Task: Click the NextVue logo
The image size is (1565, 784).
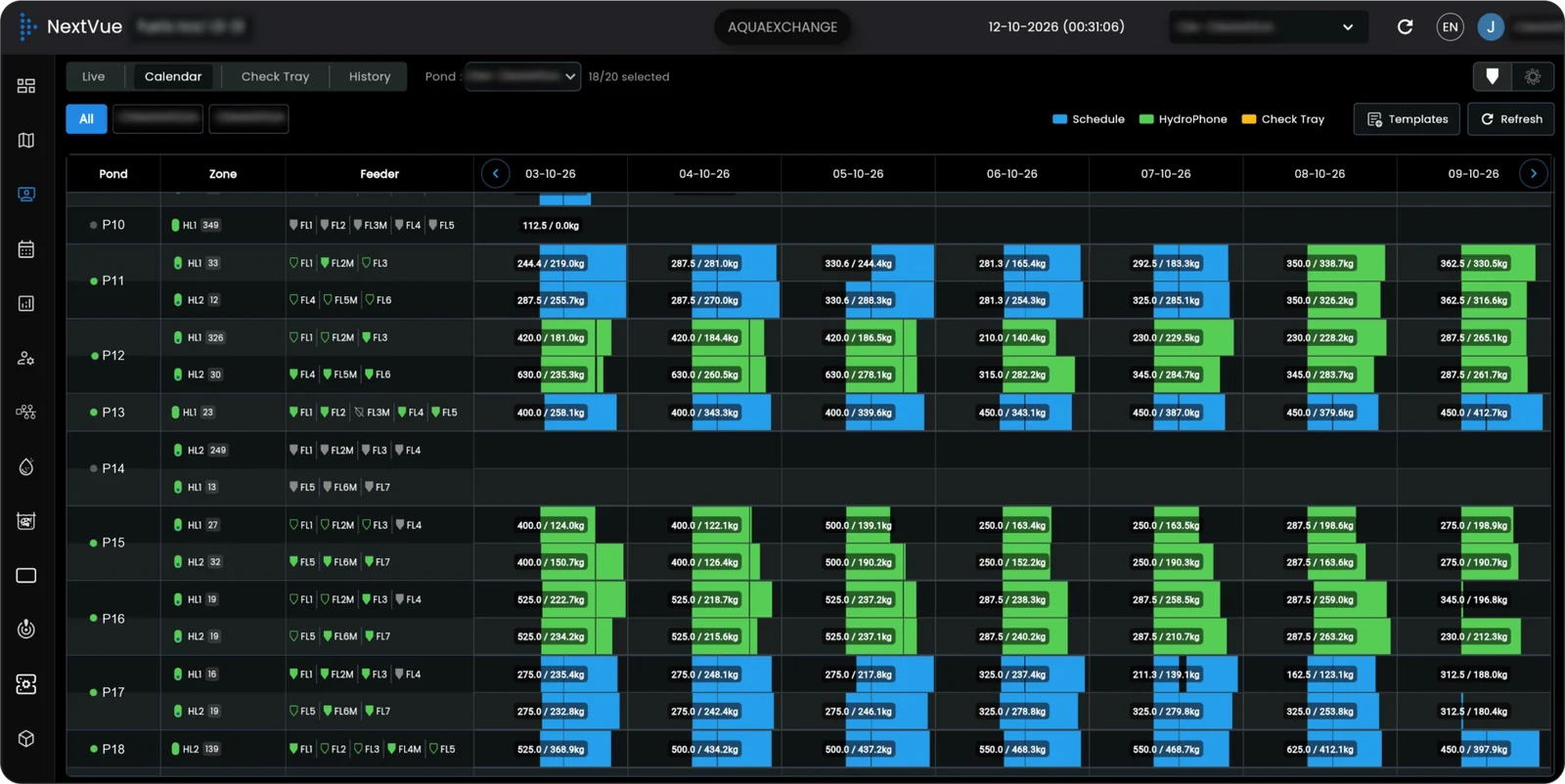Action: (x=70, y=27)
